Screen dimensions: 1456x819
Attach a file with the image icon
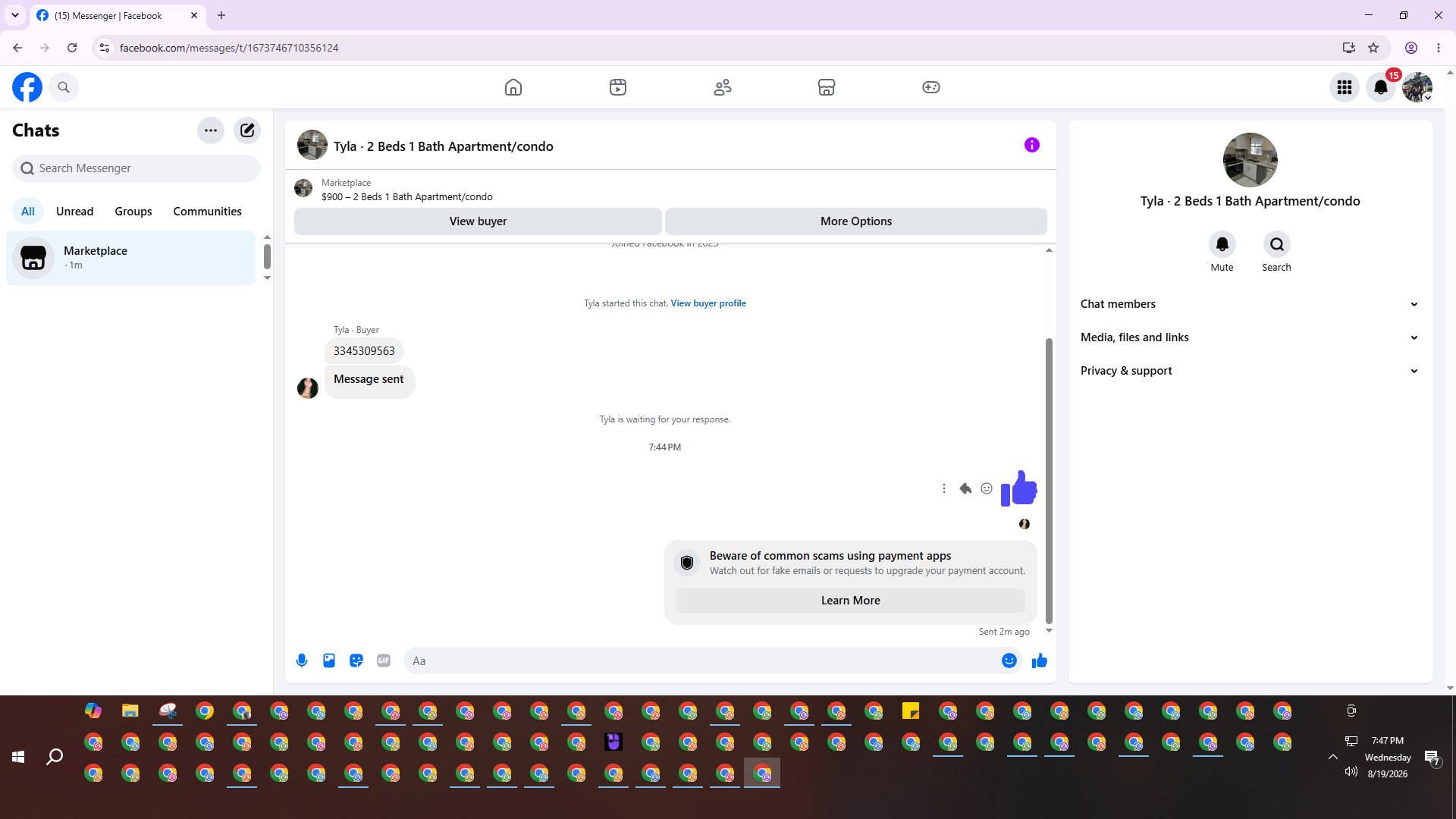(329, 661)
